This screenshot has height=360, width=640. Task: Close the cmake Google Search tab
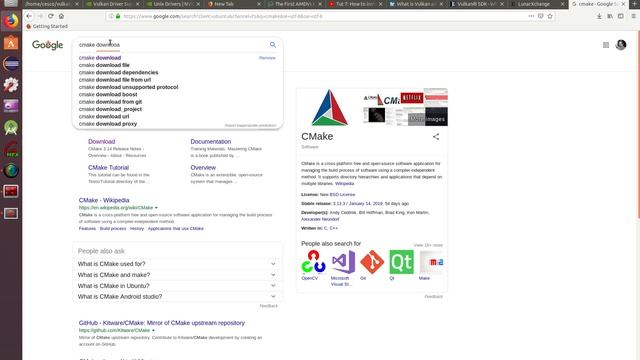[x=623, y=4]
